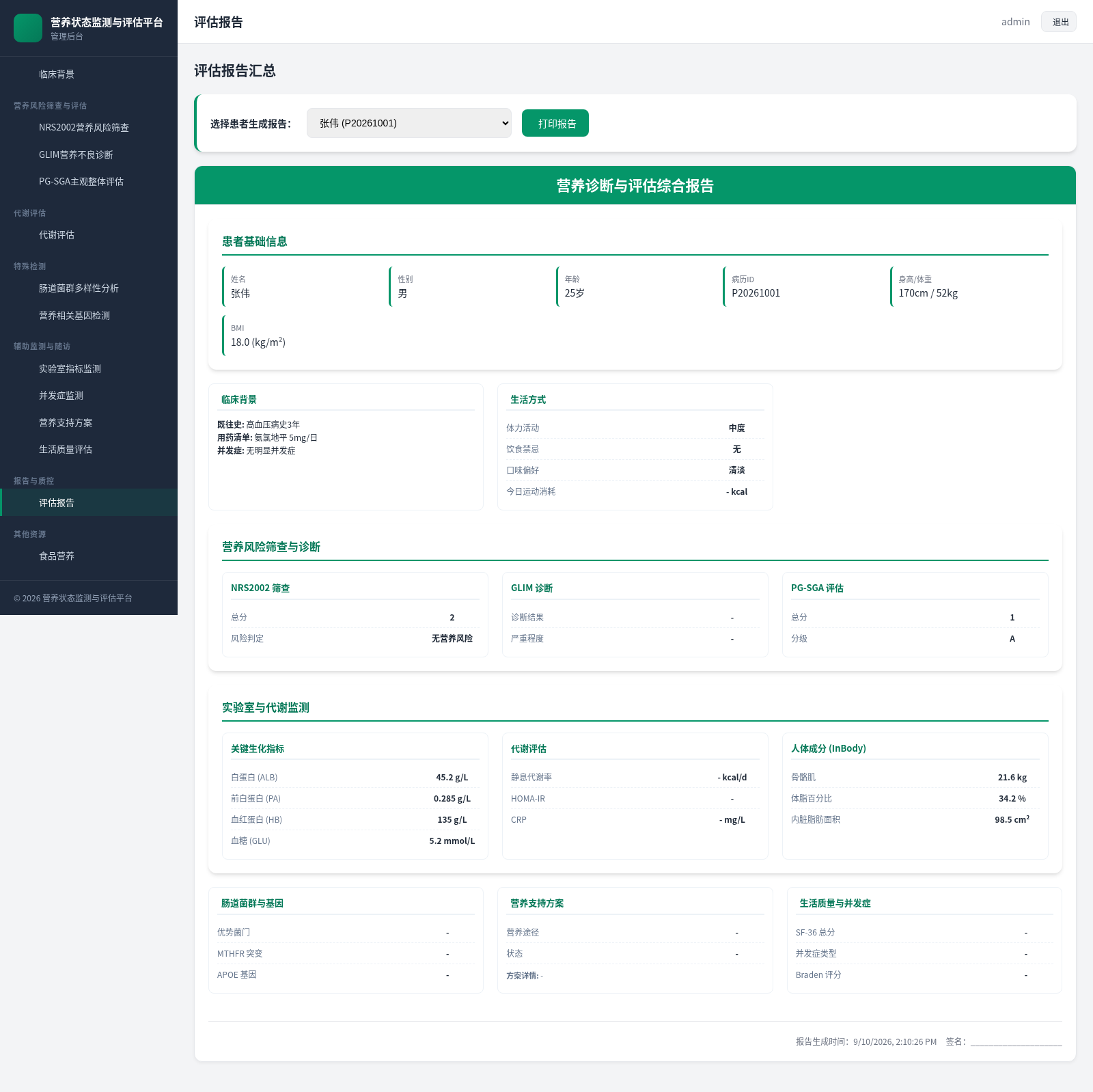The image size is (1093, 1092).
Task: Click the 用药清单 氨氯地平 5mg/日 line
Action: tap(267, 437)
